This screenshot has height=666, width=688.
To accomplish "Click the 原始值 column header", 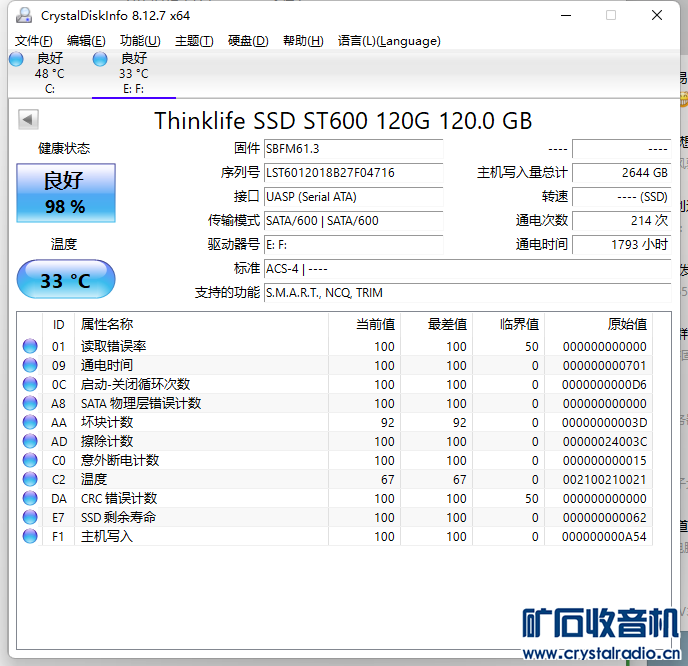I will coord(598,325).
